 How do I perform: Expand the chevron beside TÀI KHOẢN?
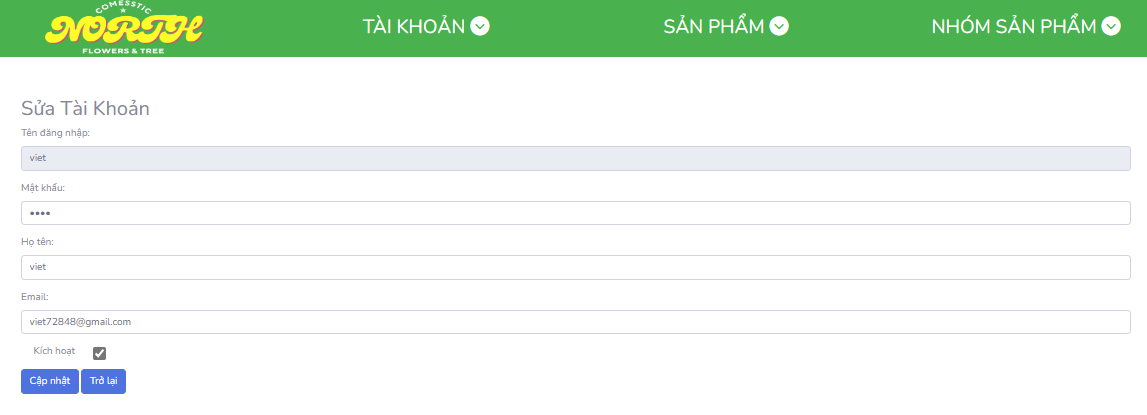(x=480, y=27)
